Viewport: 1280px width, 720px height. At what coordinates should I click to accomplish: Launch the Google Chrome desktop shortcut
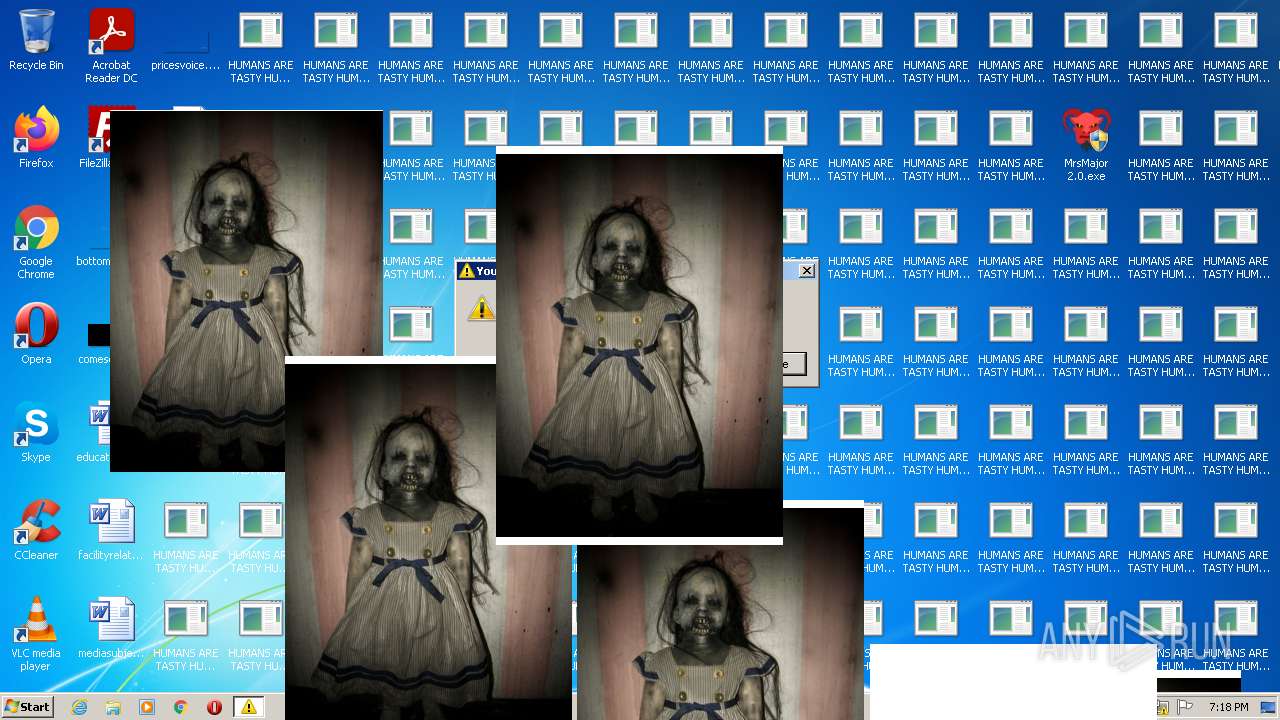click(x=36, y=242)
